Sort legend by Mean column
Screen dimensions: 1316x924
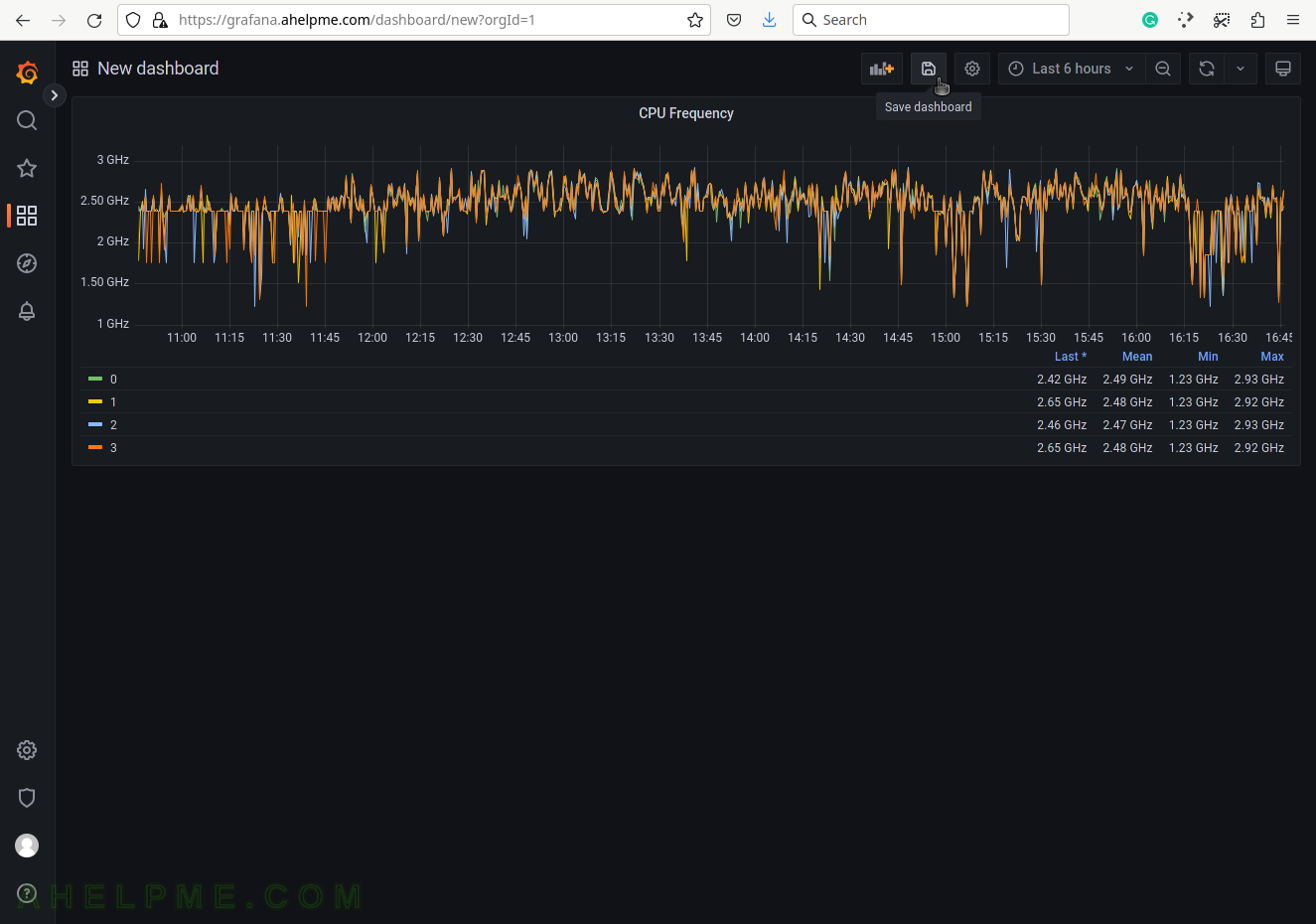point(1137,357)
